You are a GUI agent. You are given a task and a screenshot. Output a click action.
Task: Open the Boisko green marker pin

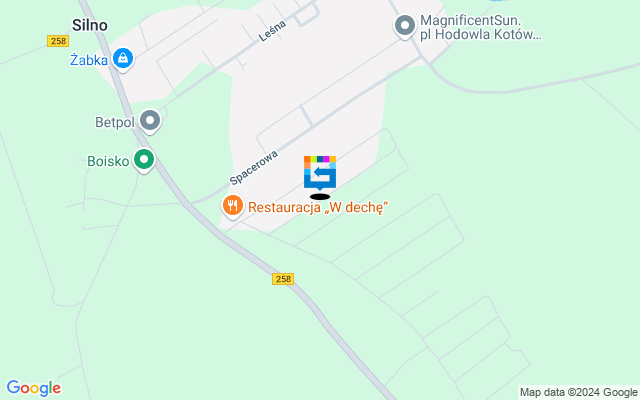(x=144, y=160)
